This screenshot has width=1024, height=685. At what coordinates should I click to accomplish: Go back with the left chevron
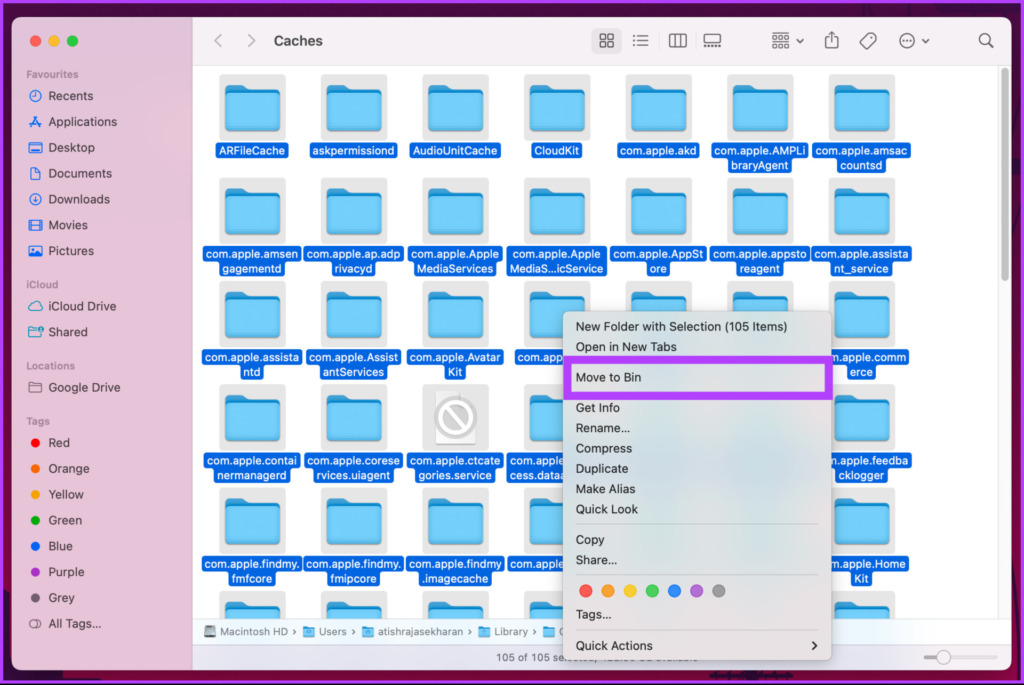tap(218, 41)
